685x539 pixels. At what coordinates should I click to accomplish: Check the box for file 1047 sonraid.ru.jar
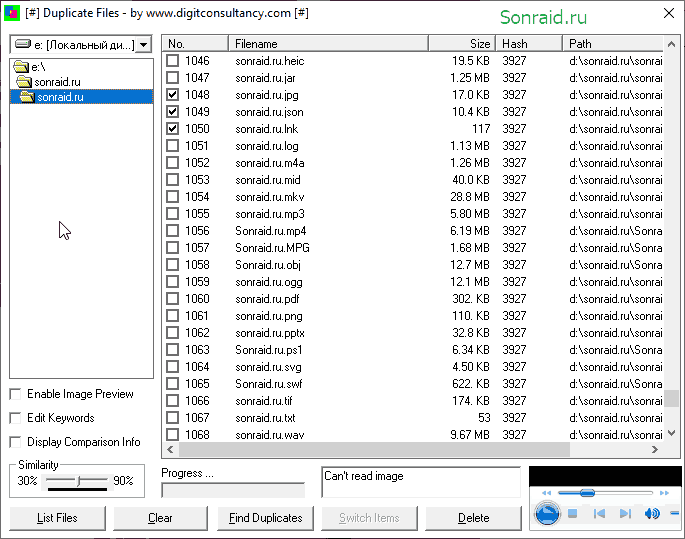click(173, 77)
